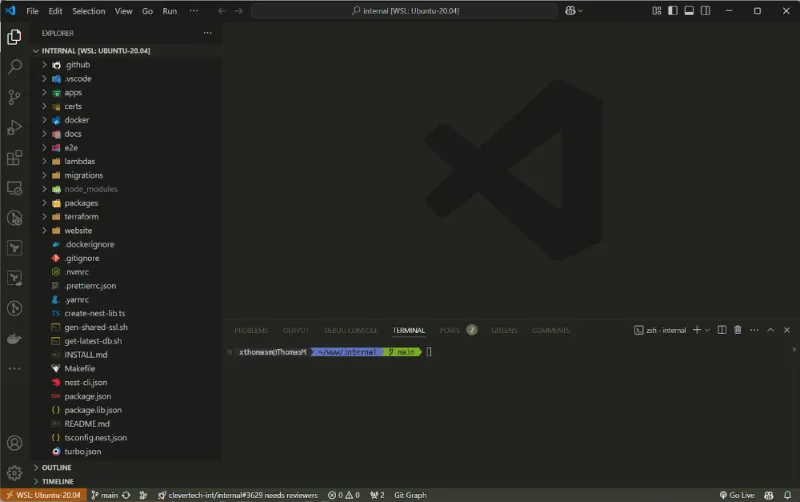Open the View menu
Viewport: 800px width, 502px height.
click(123, 11)
